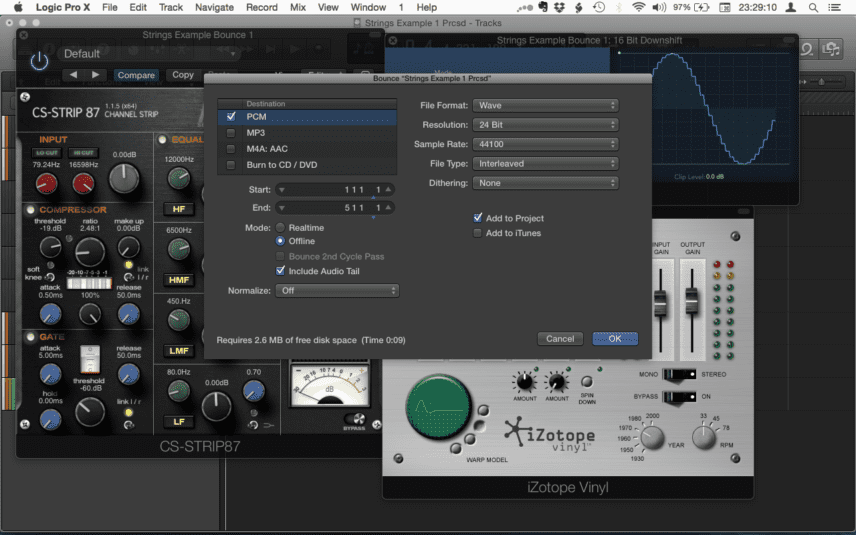
Task: Click OK in the Bounce dialog
Action: tap(615, 339)
